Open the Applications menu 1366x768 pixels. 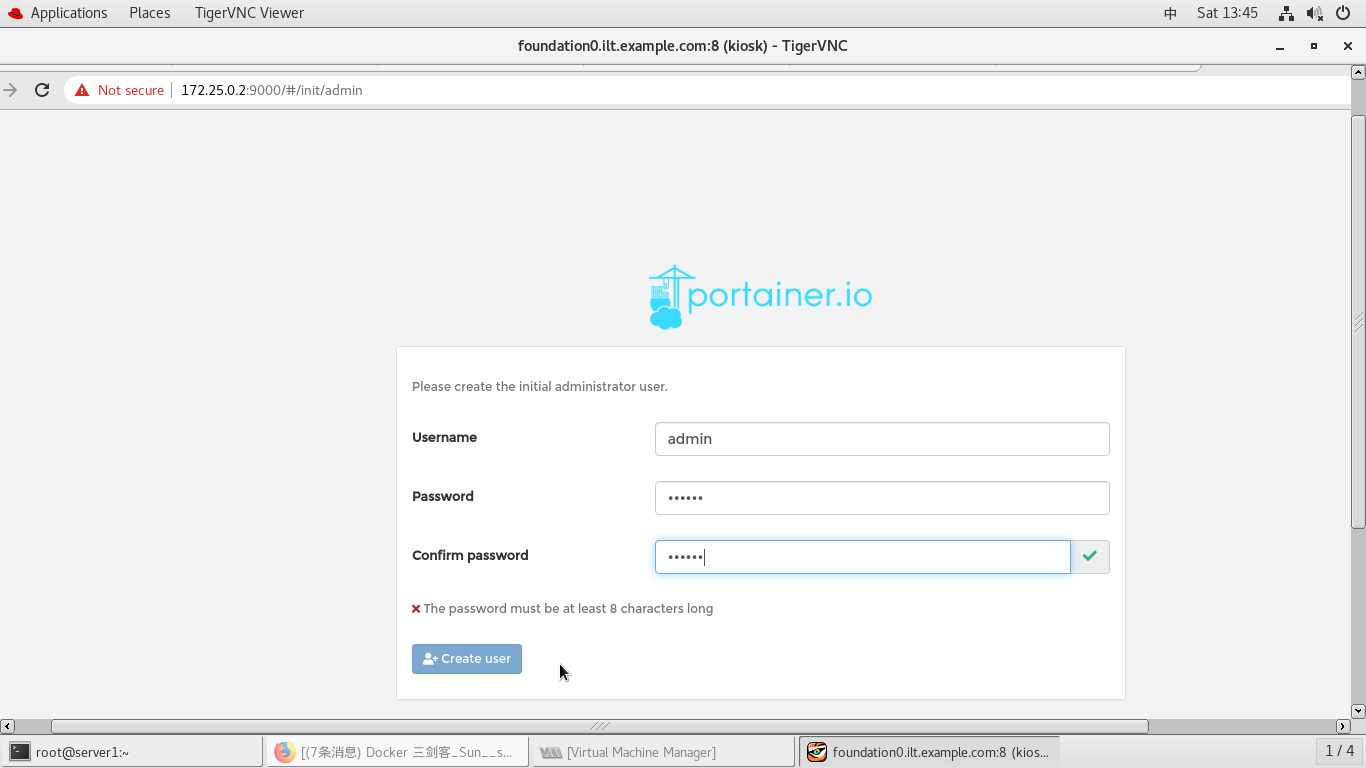coord(69,13)
